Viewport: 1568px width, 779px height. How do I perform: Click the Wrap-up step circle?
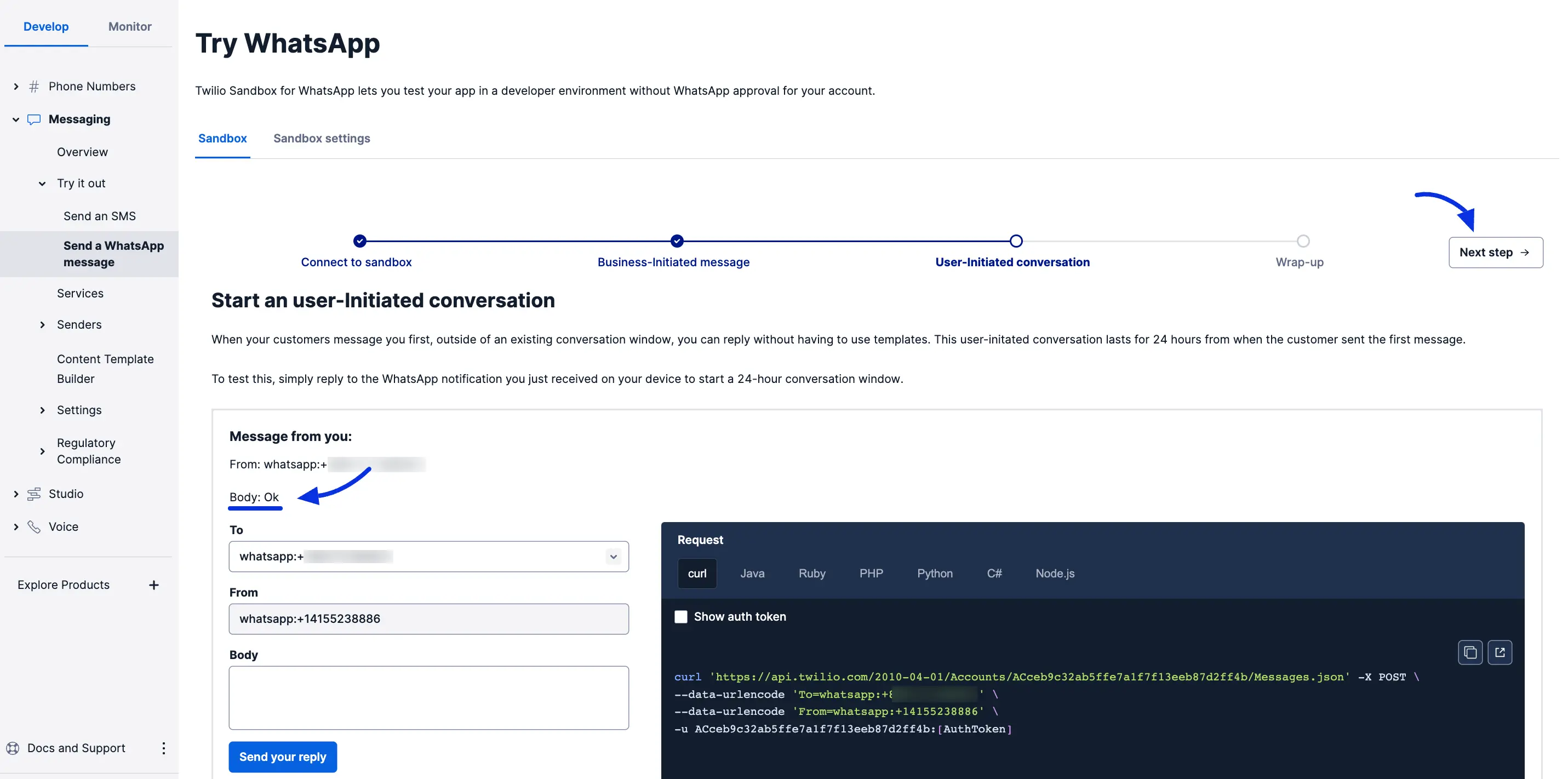pos(1303,241)
